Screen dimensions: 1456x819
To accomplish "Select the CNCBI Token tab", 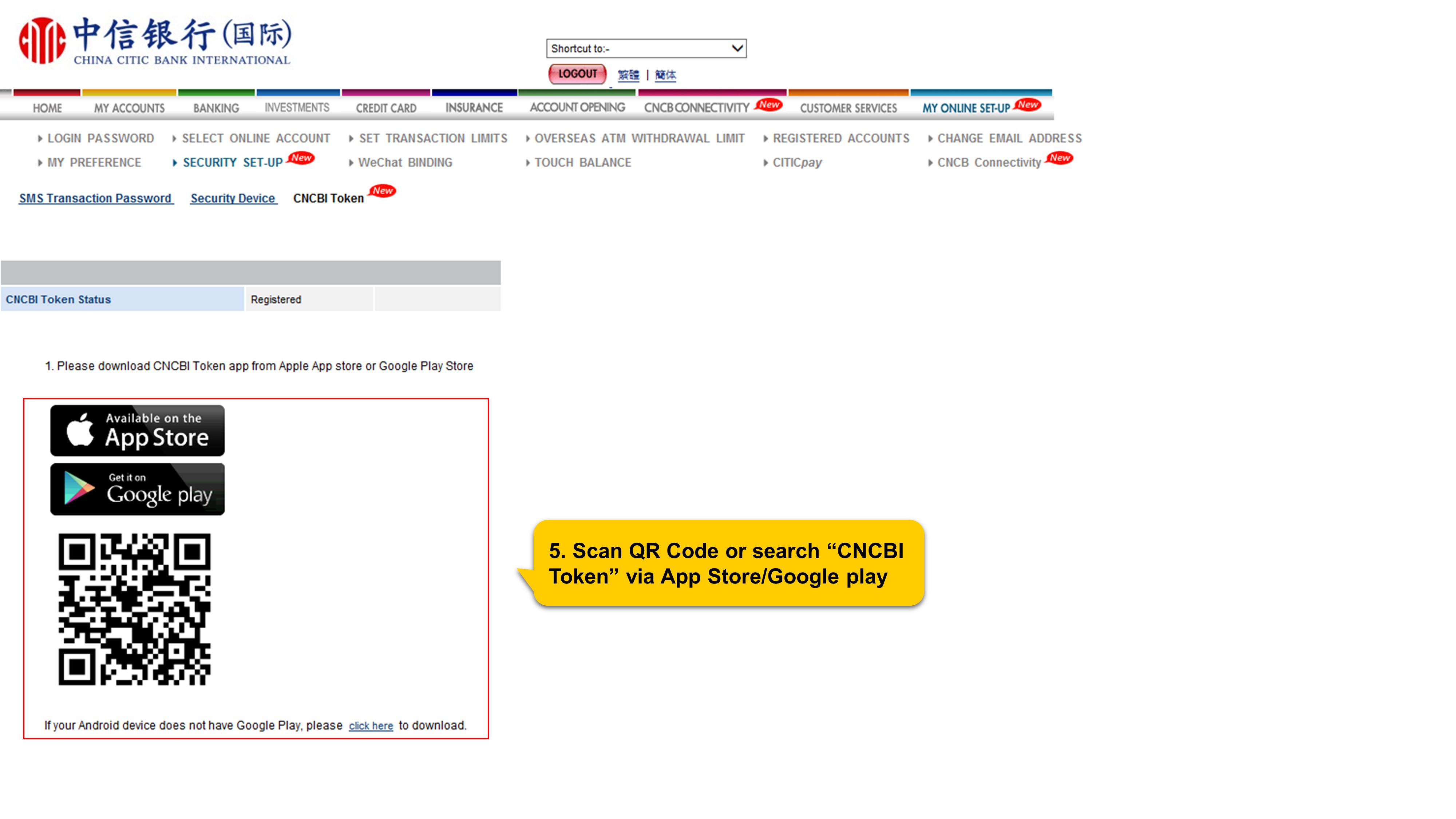I will pyautogui.click(x=328, y=198).
